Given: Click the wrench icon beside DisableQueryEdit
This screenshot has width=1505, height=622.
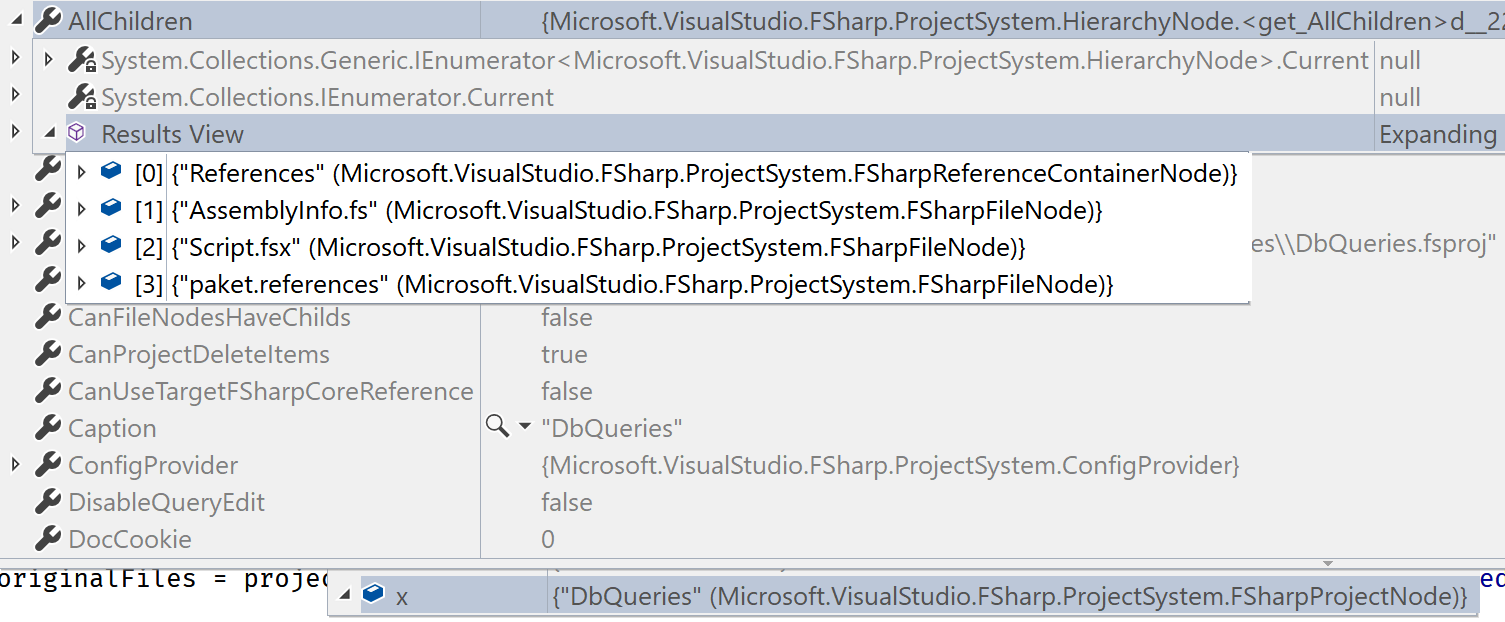Looking at the screenshot, I should pos(48,503).
